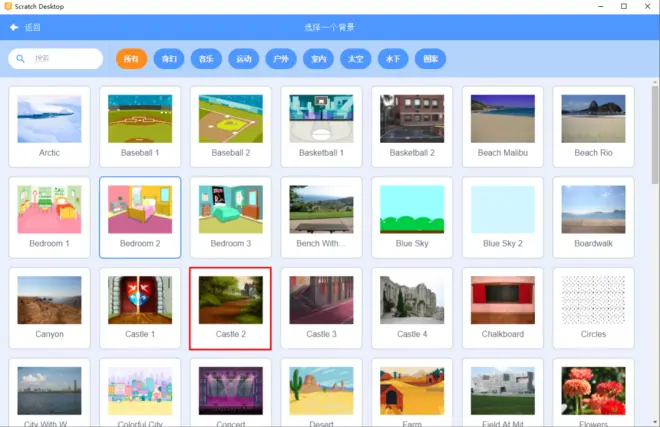This screenshot has height=427, width=660.
Task: Go back using the 返回 arrow button
Action: (25, 27)
